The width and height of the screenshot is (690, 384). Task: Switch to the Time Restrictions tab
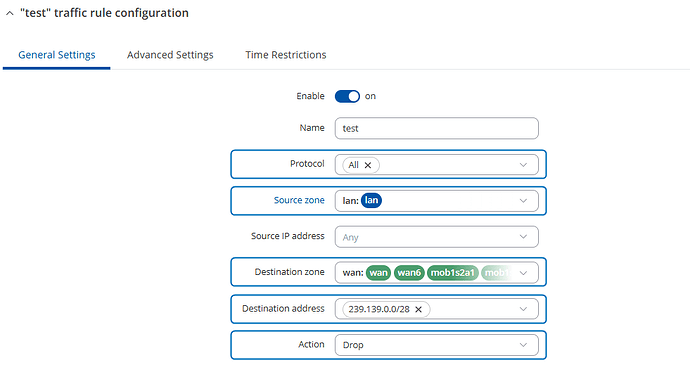286,55
